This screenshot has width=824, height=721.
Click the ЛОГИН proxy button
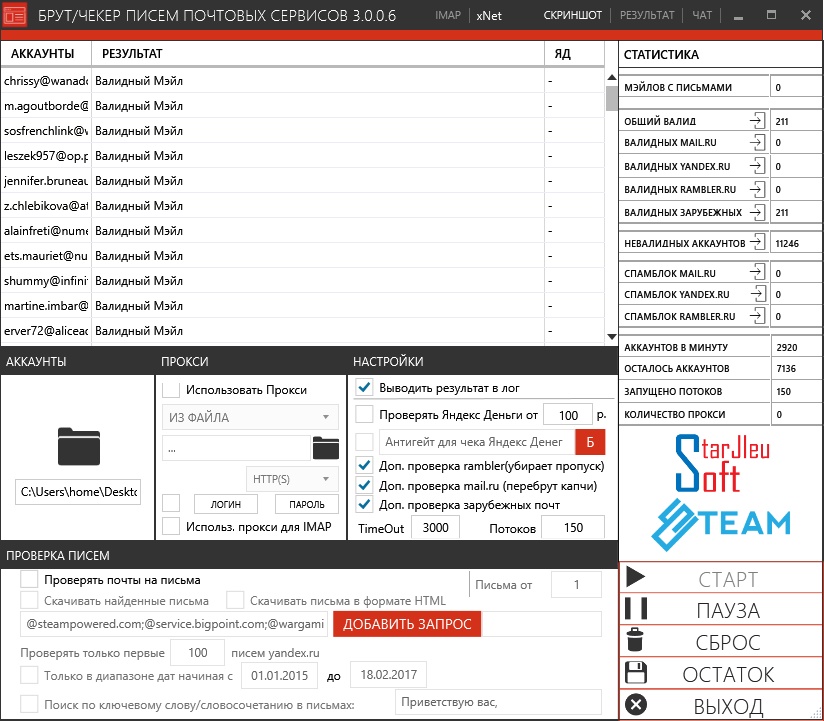point(225,504)
